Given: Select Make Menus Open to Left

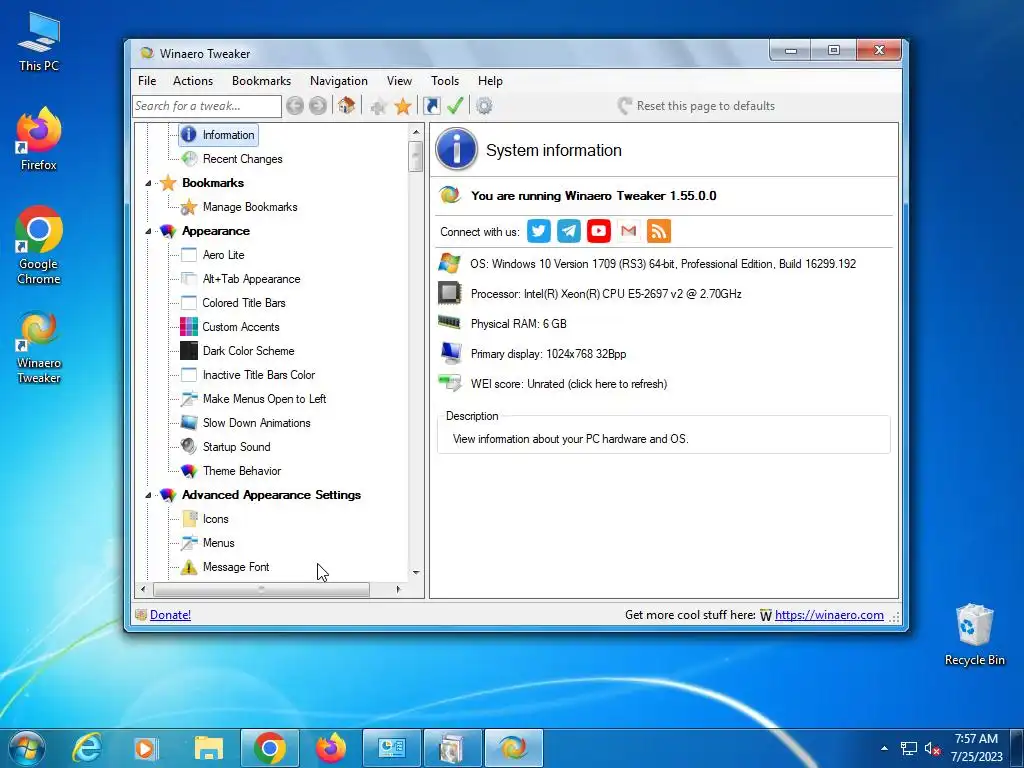Looking at the screenshot, I should (264, 399).
